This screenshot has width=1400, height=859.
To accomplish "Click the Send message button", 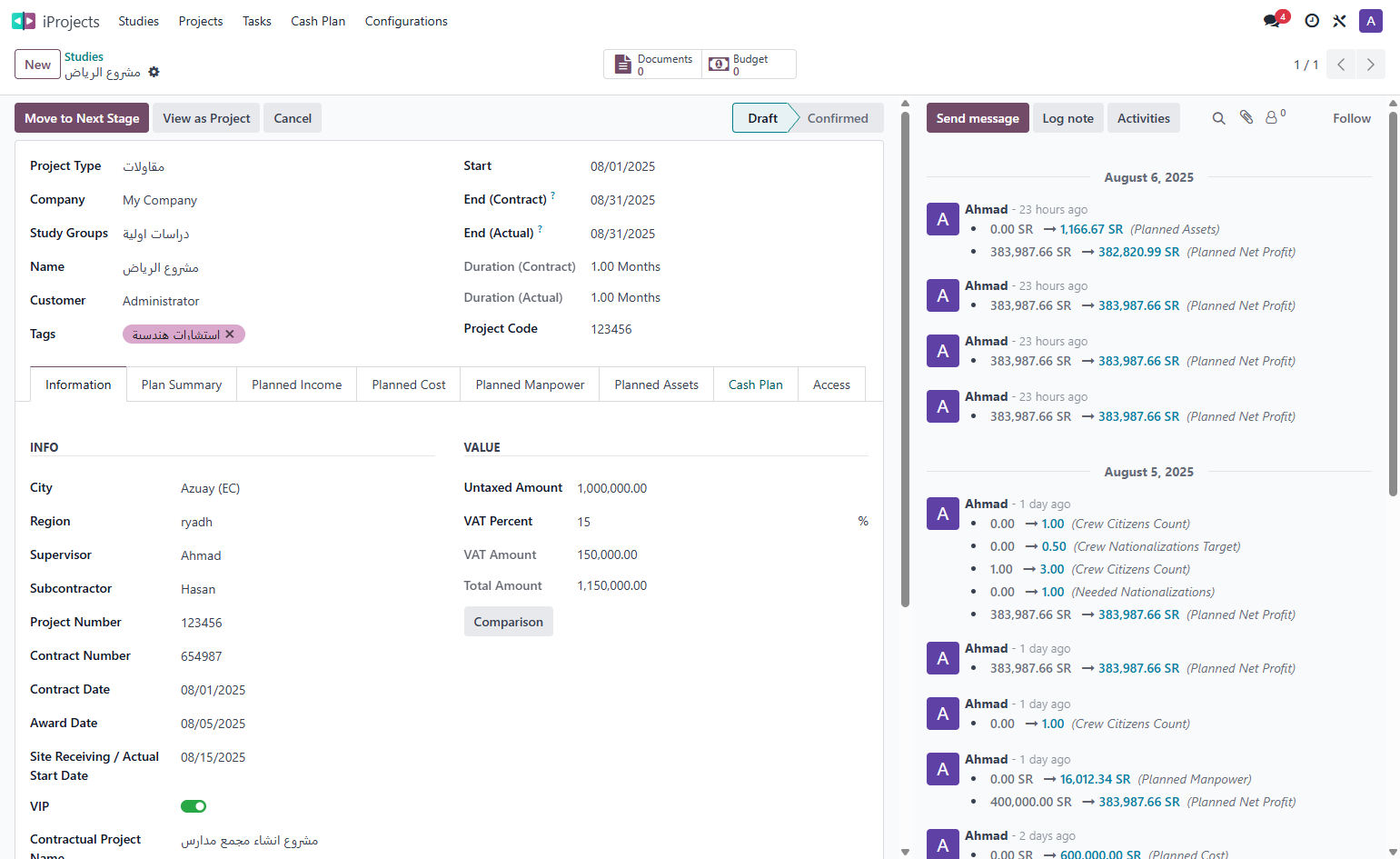I will tap(978, 118).
